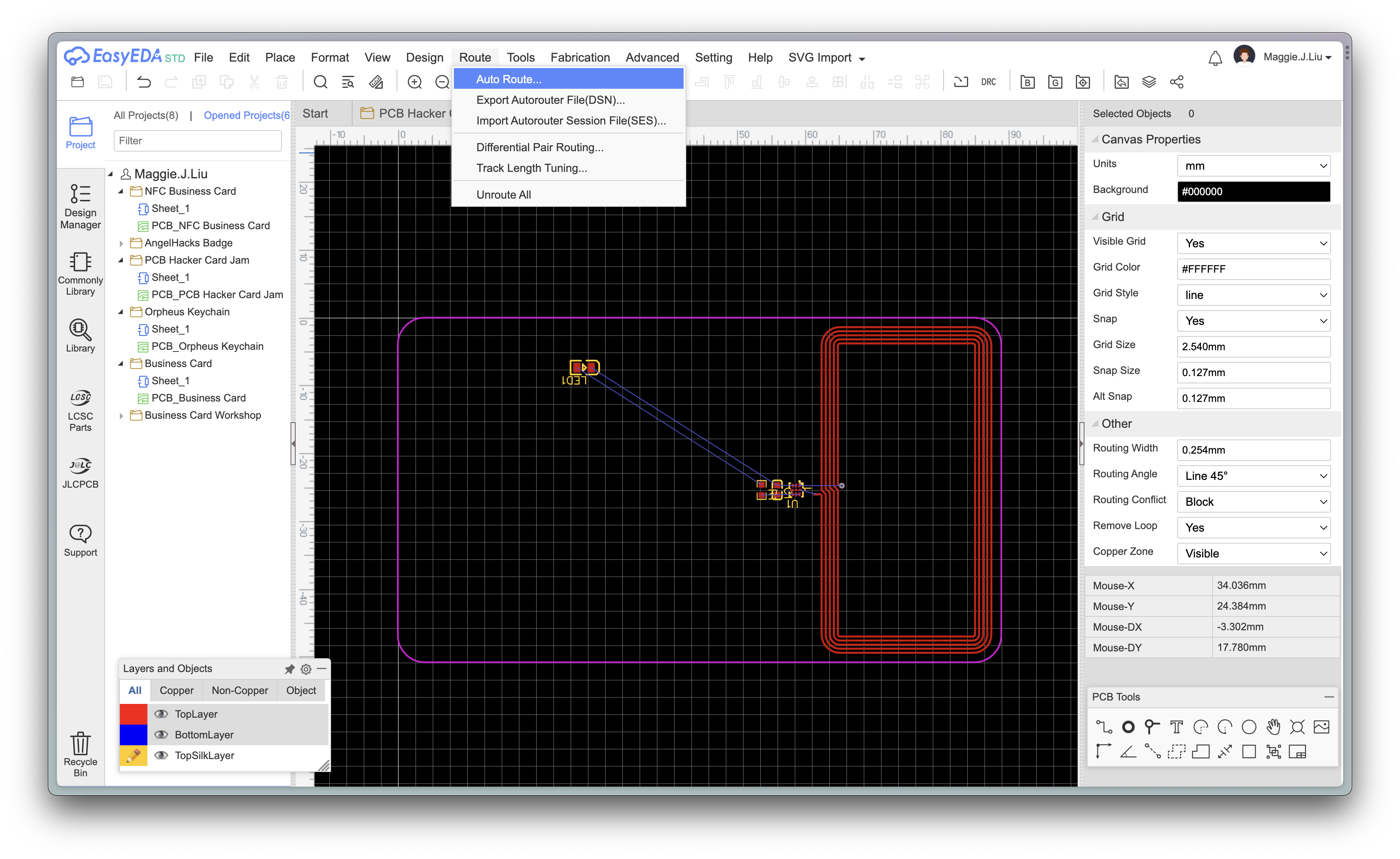Click the TopLayer red color swatch
Viewport: 1400px width, 859px height.
pyautogui.click(x=134, y=713)
